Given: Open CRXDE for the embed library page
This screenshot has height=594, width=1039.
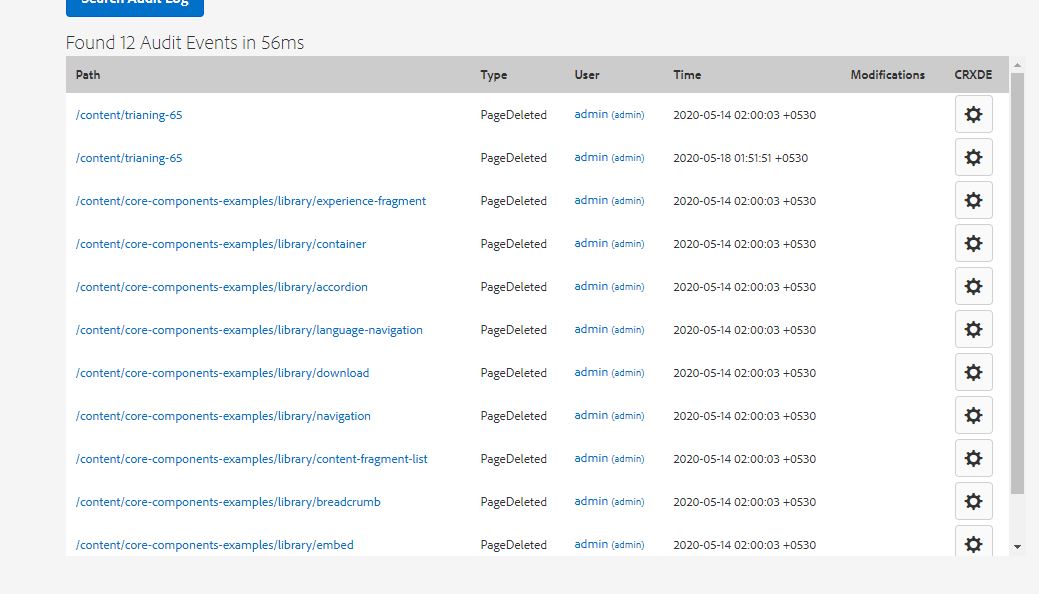Looking at the screenshot, I should tap(973, 544).
